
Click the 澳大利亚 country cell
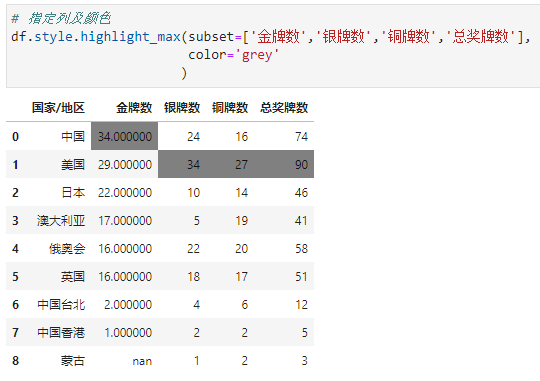click(61, 220)
